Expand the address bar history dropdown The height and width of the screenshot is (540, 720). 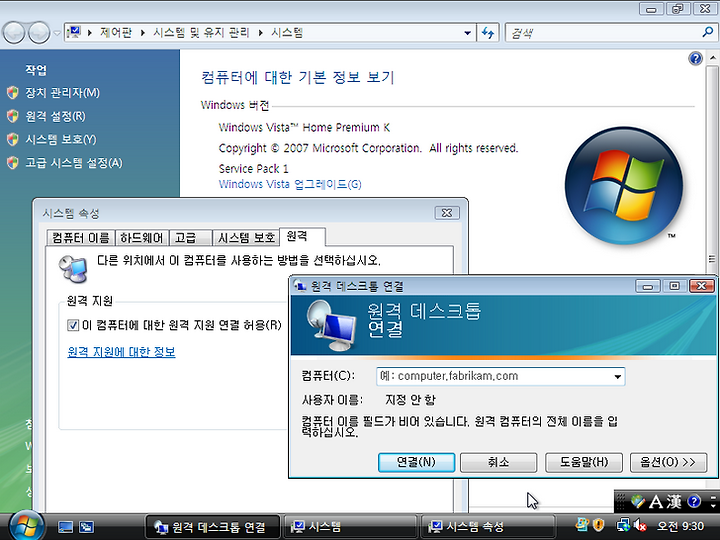(x=467, y=33)
